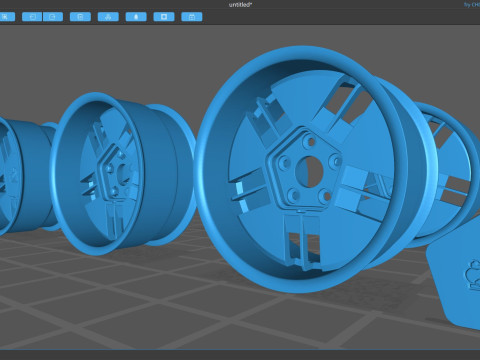
Task: Click the redo (right arrow) toolbar button
Action: click(53, 17)
